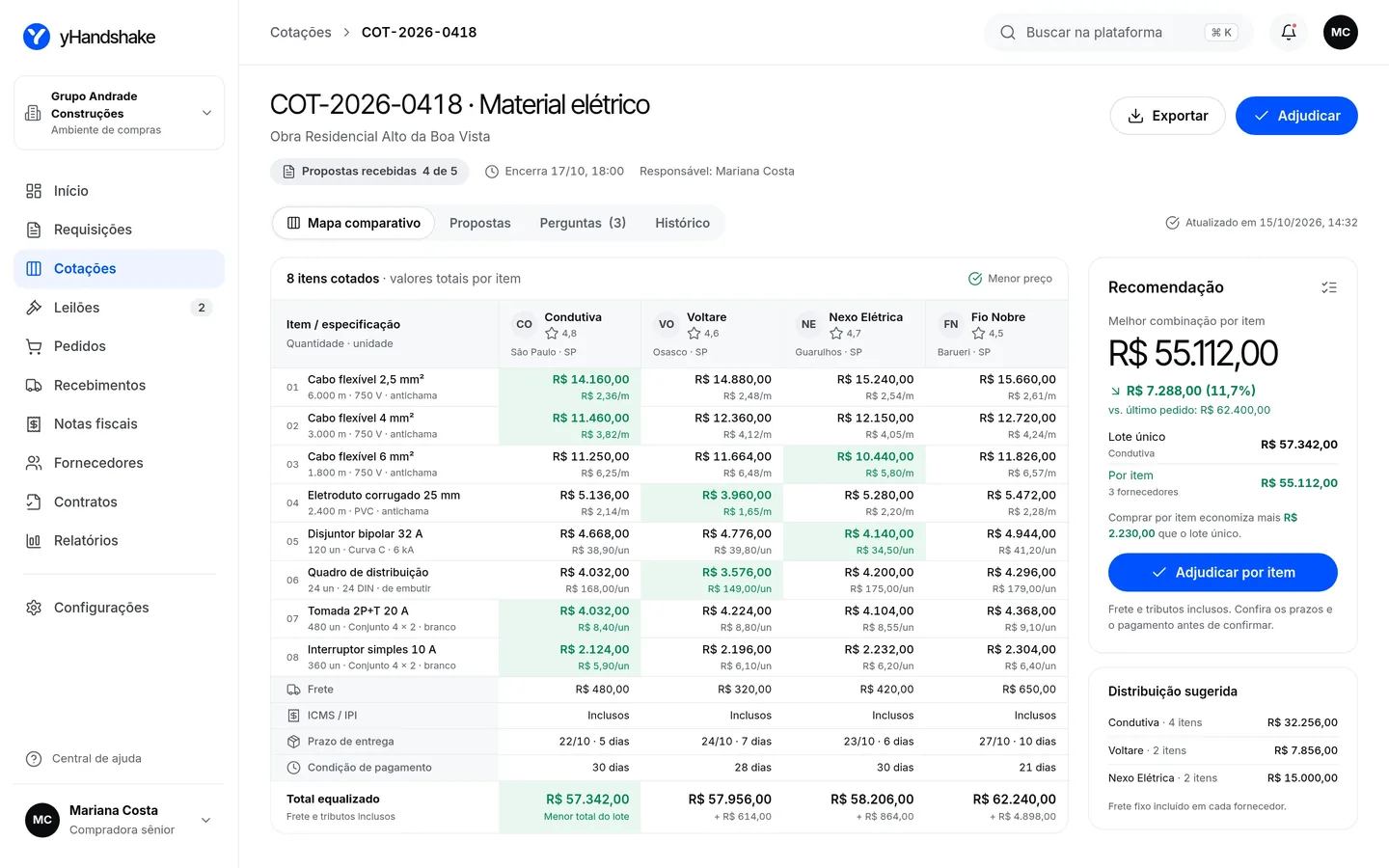Image resolution: width=1389 pixels, height=868 pixels.
Task: Switch to the Mapa comparativo tab
Action: [353, 223]
